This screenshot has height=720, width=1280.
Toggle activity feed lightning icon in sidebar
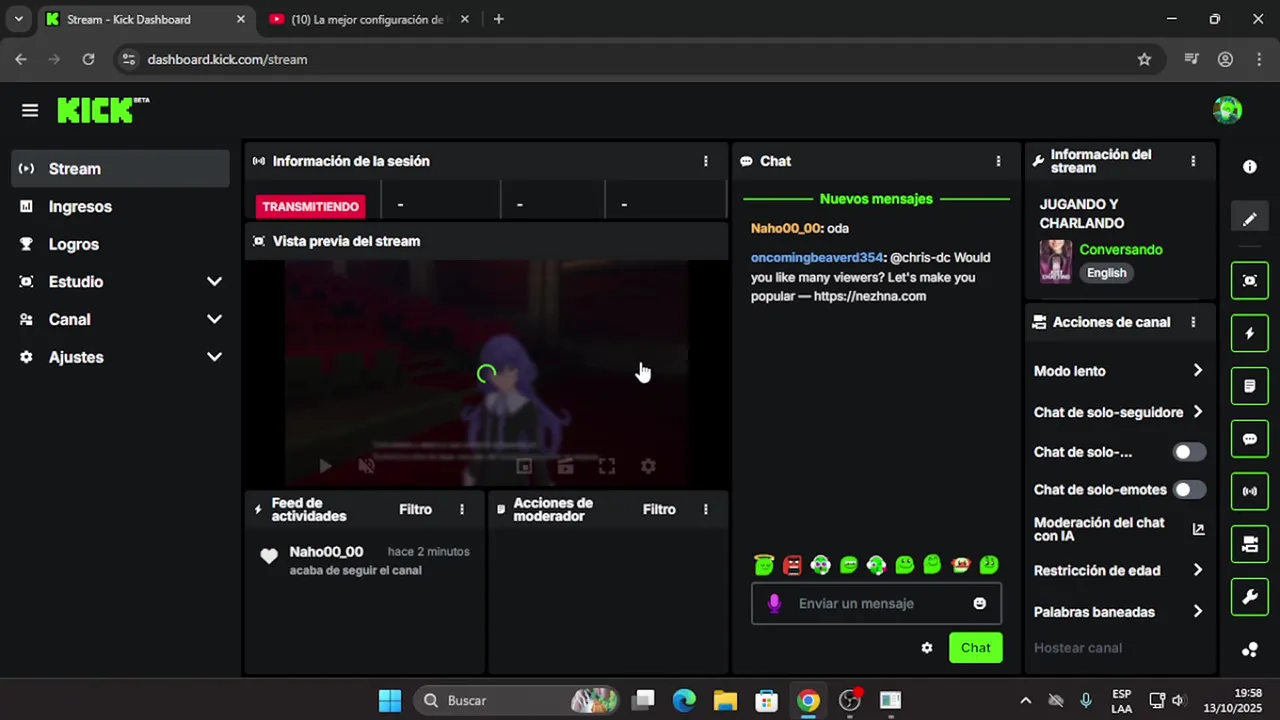[x=1250, y=333]
